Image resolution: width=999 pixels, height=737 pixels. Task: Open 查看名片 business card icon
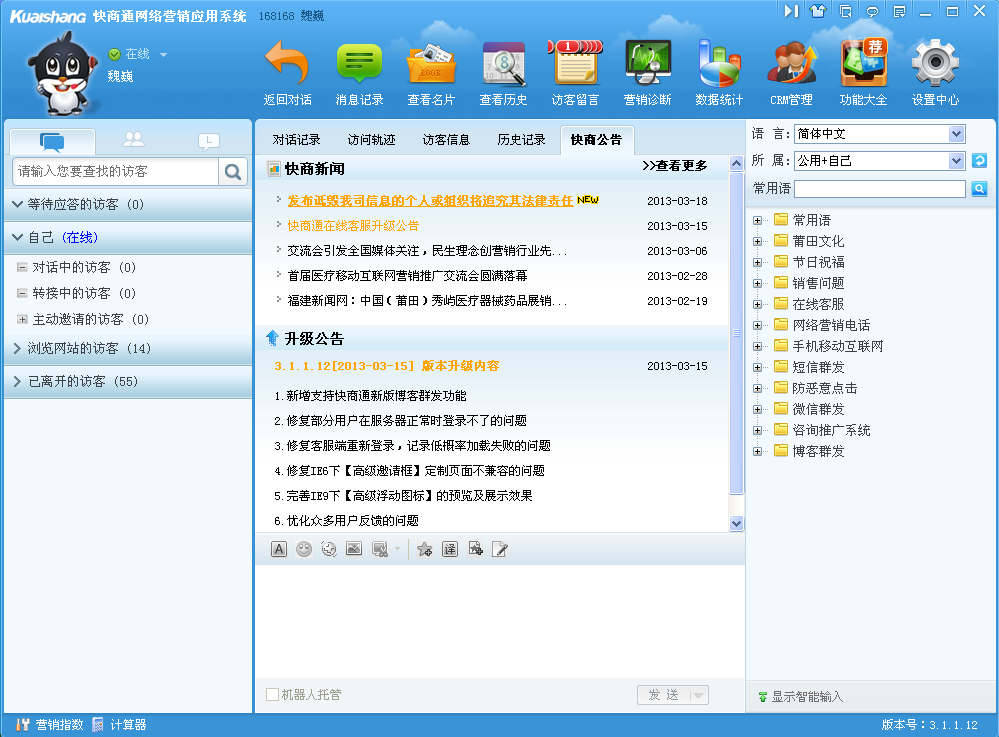tap(431, 64)
